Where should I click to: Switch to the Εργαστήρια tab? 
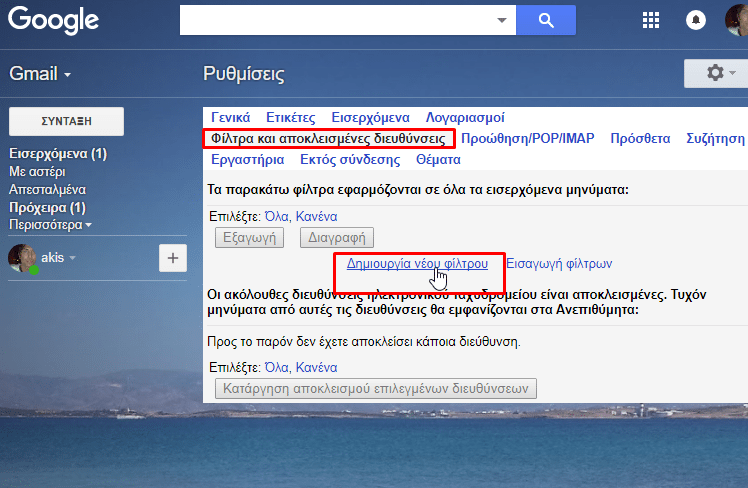pos(248,160)
